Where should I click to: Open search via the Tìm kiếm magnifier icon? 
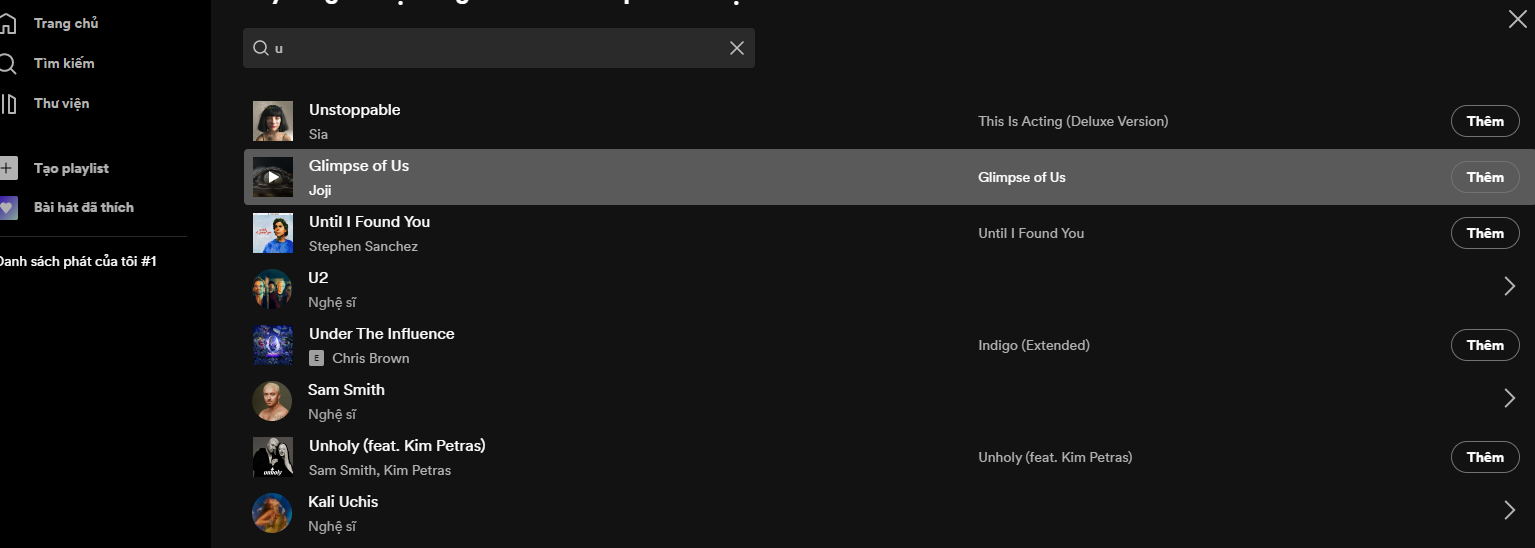coord(7,64)
